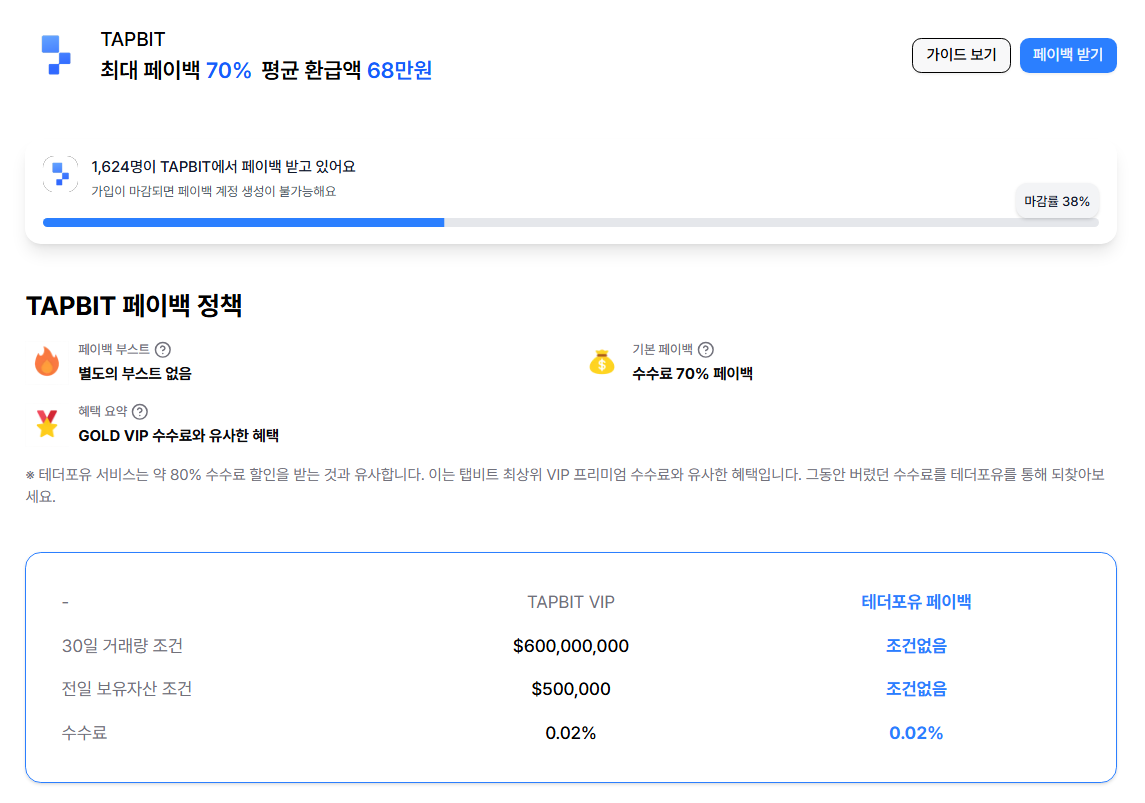Click the 페이백 받기 button
The width and height of the screenshot is (1145, 803).
point(1068,55)
